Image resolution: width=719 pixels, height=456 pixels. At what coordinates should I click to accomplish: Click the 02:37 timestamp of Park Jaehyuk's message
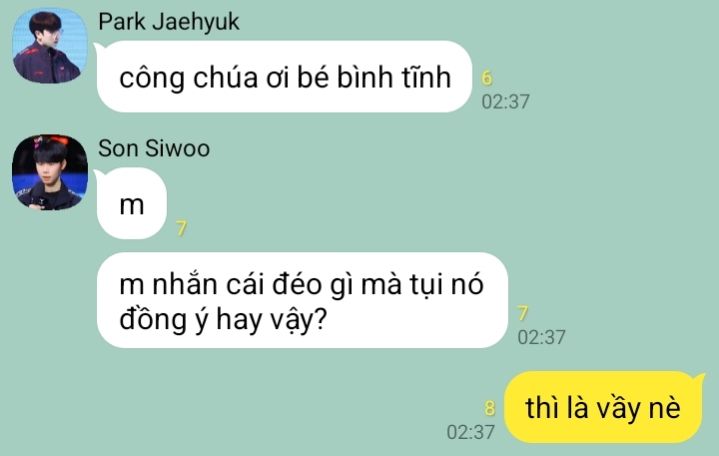click(x=505, y=102)
